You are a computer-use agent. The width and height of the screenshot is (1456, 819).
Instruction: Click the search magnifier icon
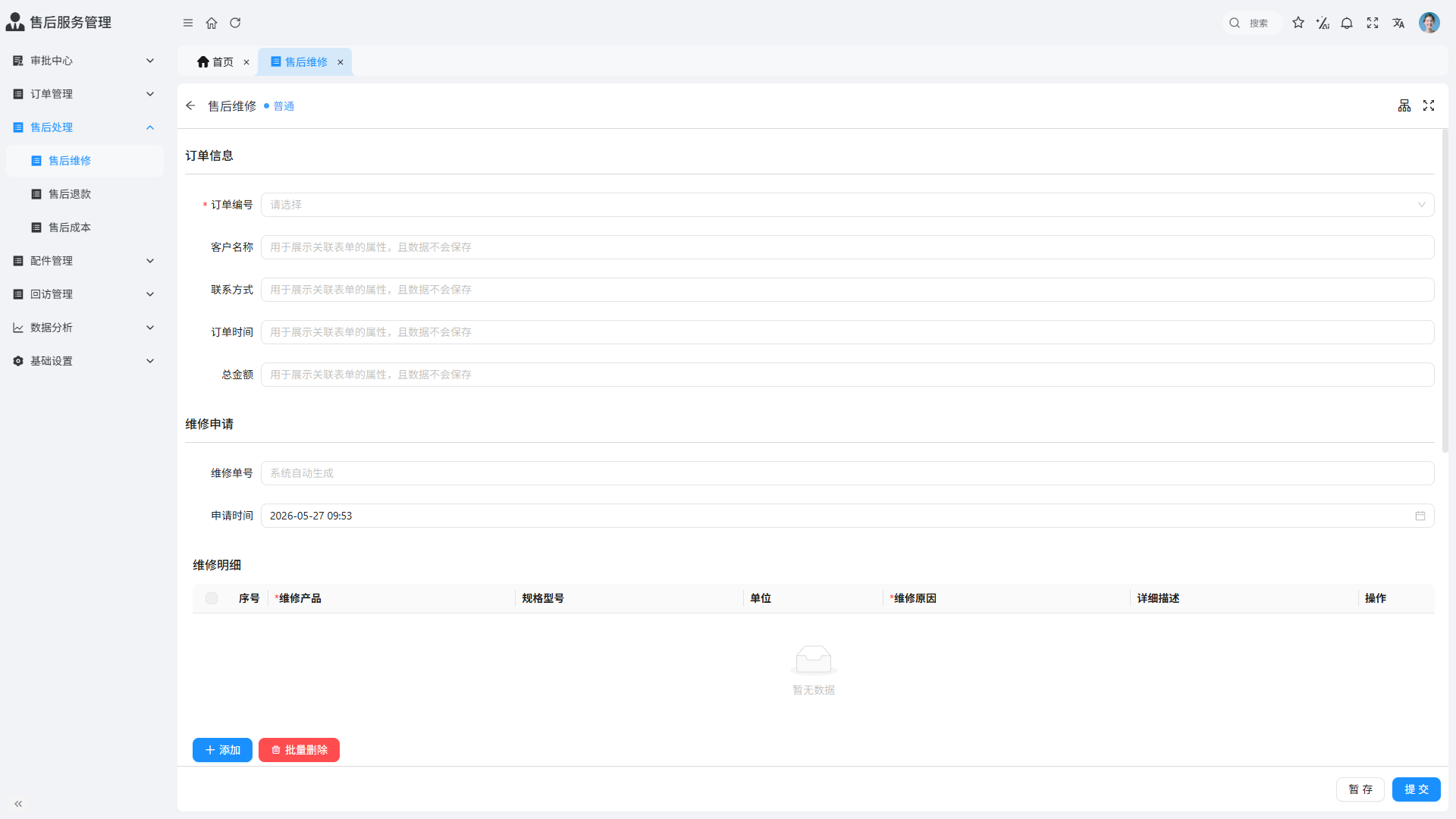(1235, 23)
